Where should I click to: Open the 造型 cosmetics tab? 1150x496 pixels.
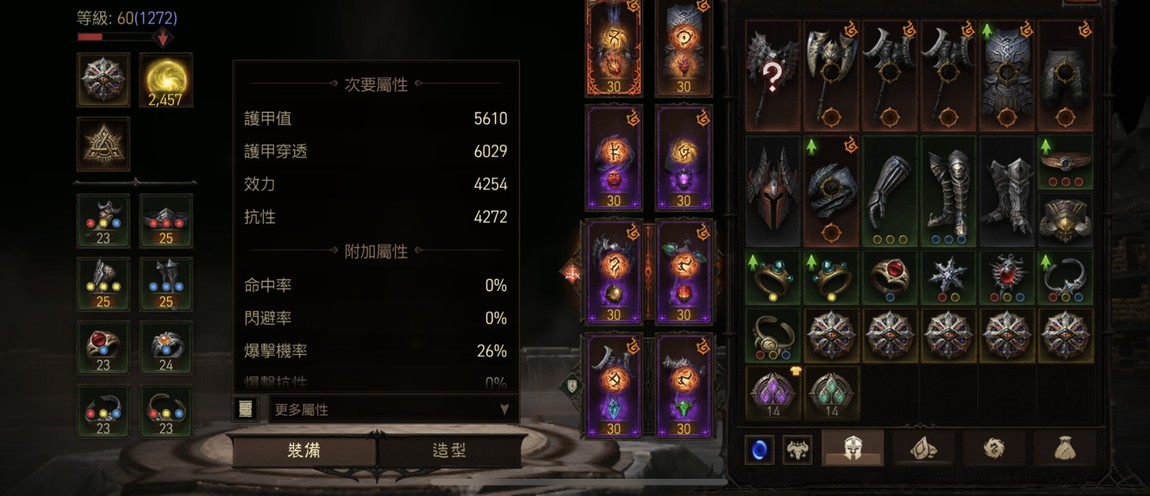click(450, 451)
